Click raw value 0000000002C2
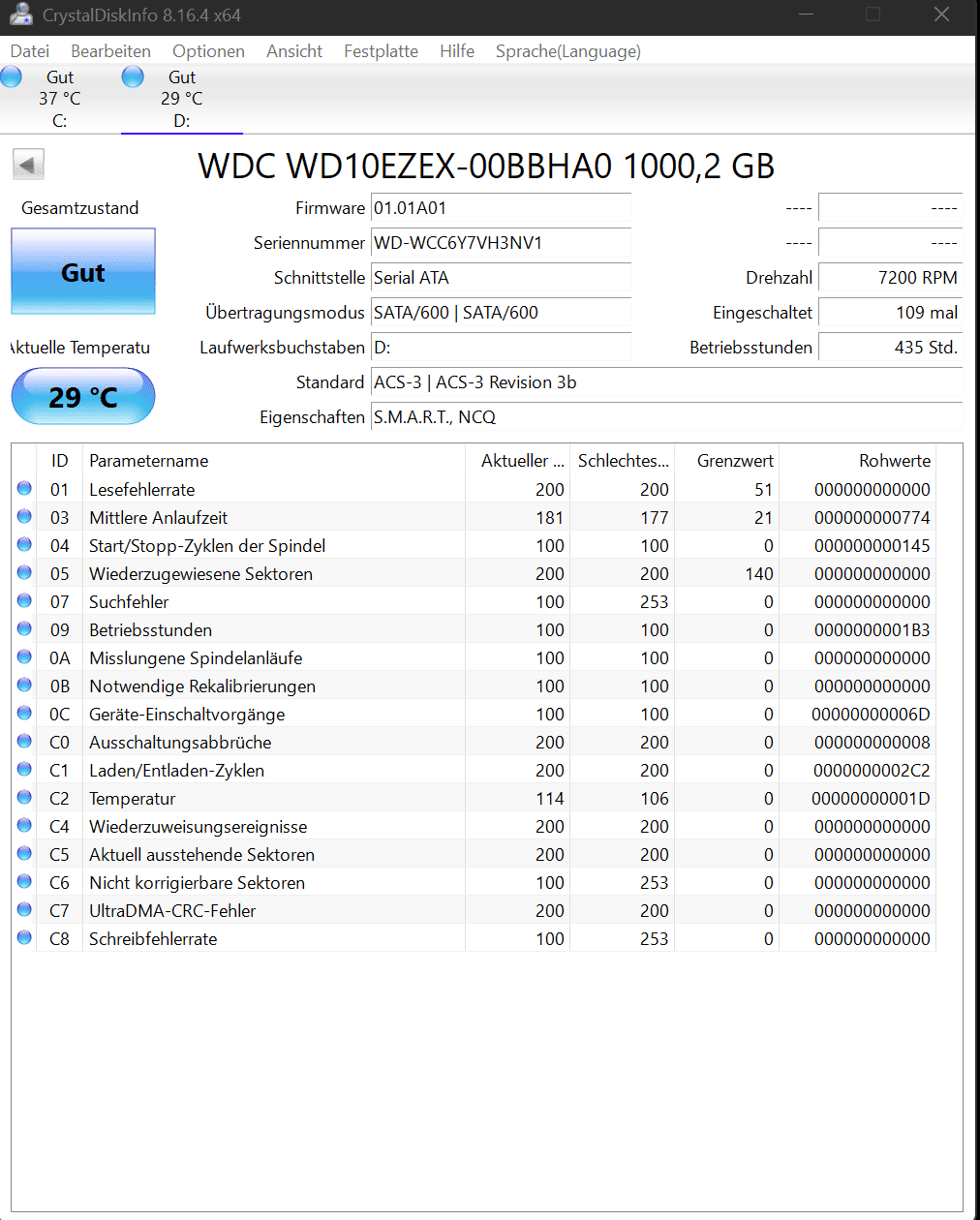Screen dimensions: 980x1220 [873, 771]
